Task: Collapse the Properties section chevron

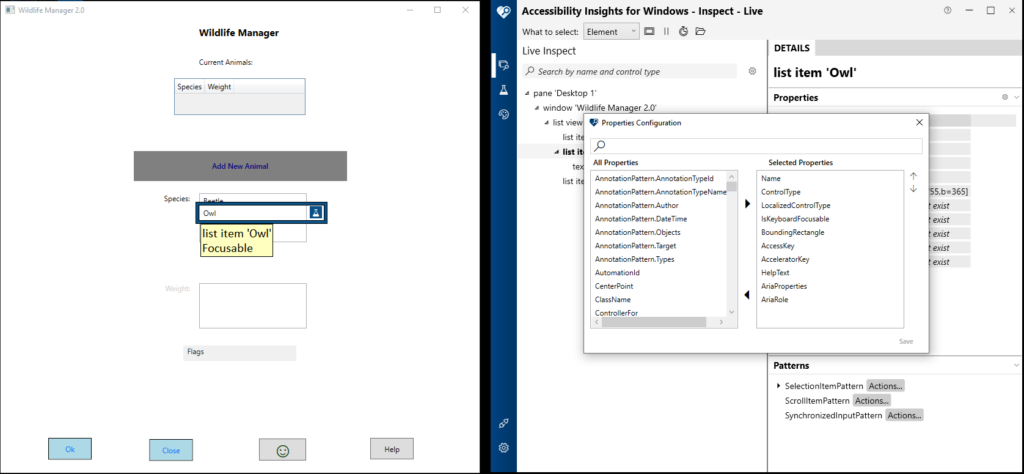Action: coord(1016,97)
